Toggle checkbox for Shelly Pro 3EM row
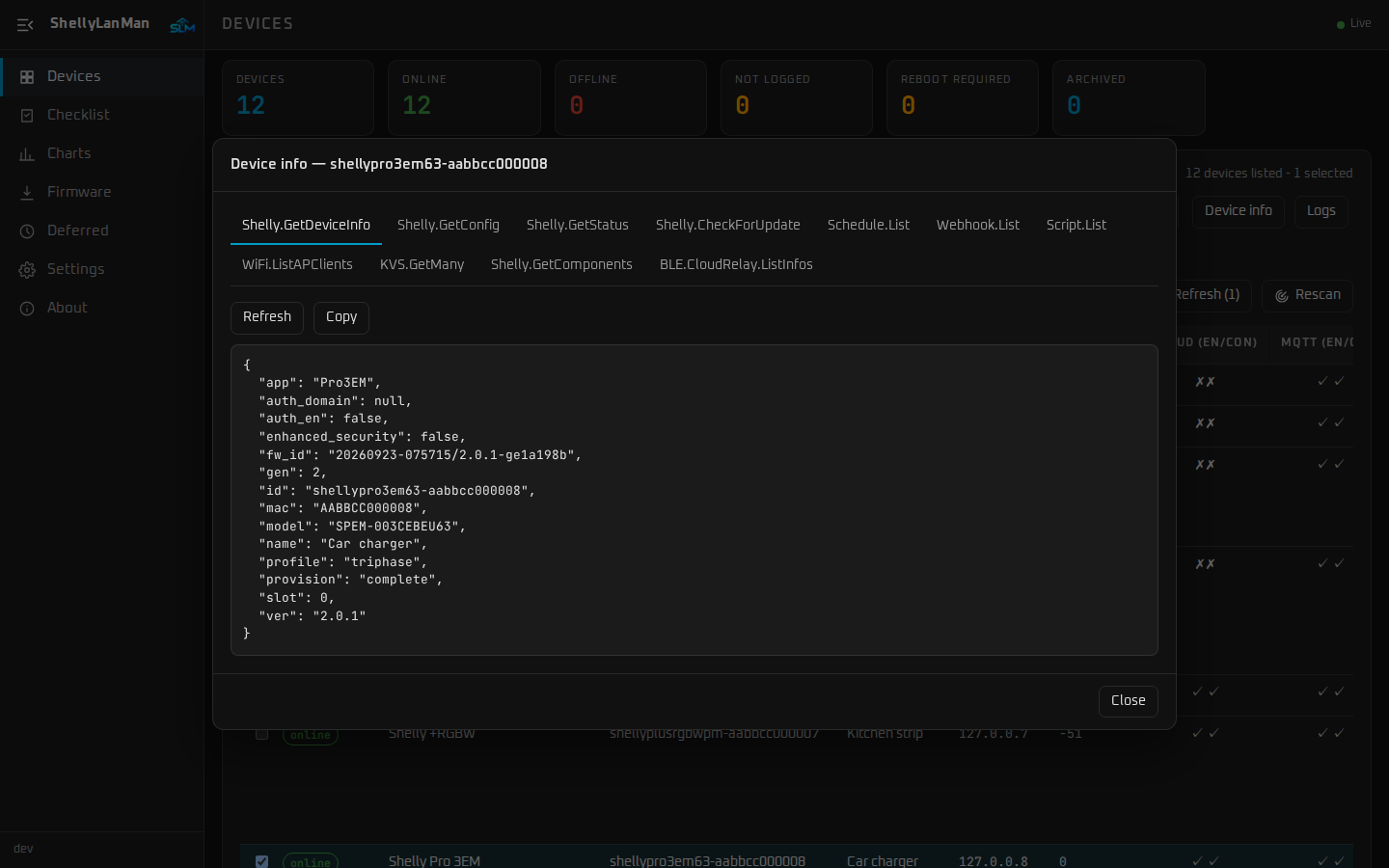The width and height of the screenshot is (1389, 868). (261, 861)
